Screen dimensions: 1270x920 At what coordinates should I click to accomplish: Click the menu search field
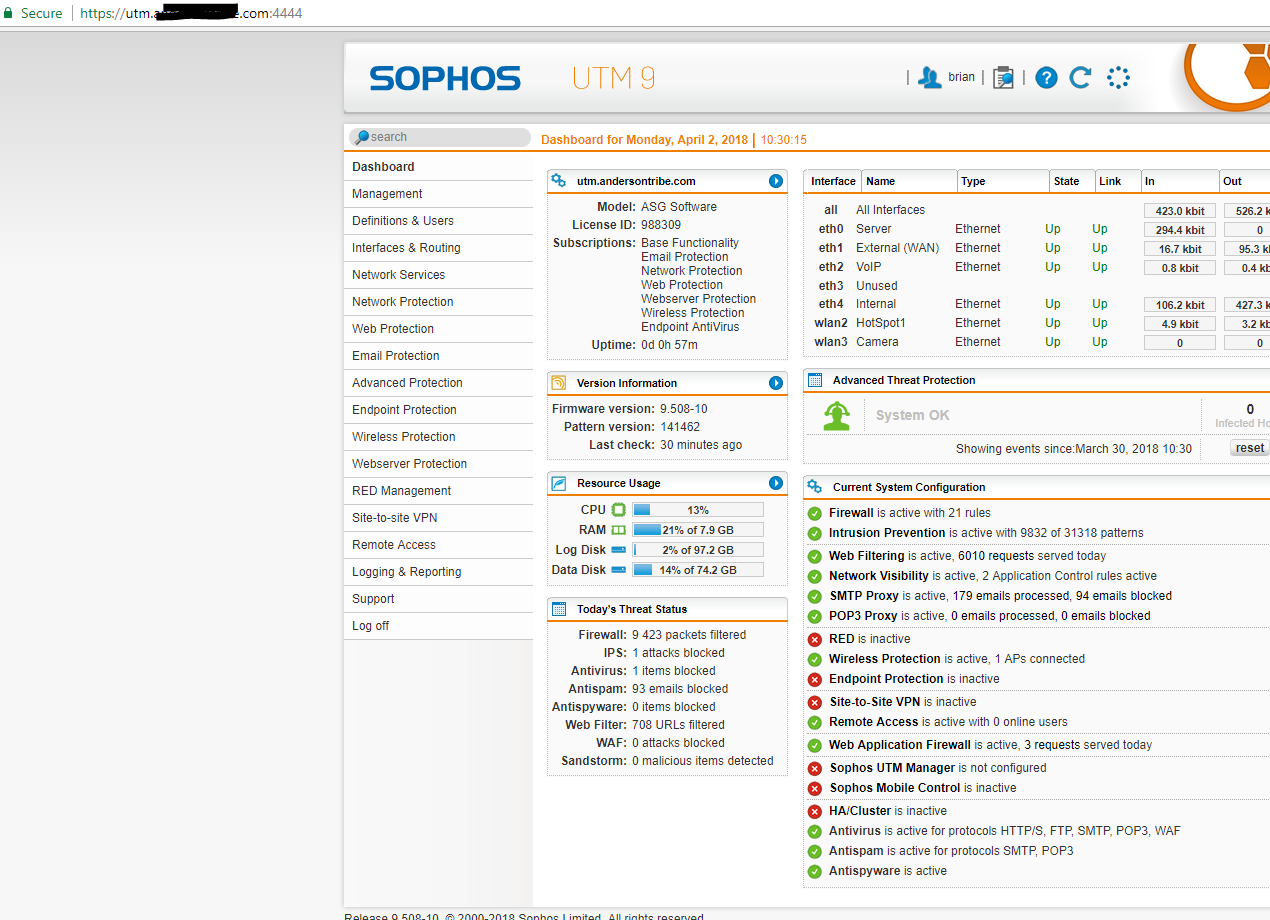click(439, 137)
